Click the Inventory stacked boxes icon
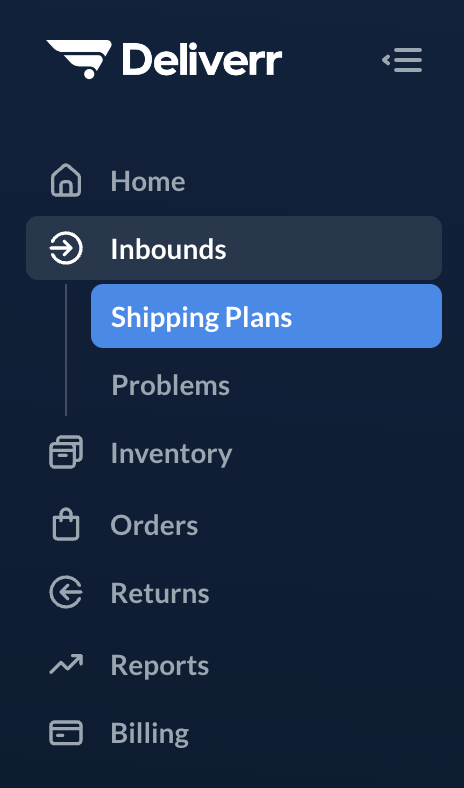 (66, 452)
